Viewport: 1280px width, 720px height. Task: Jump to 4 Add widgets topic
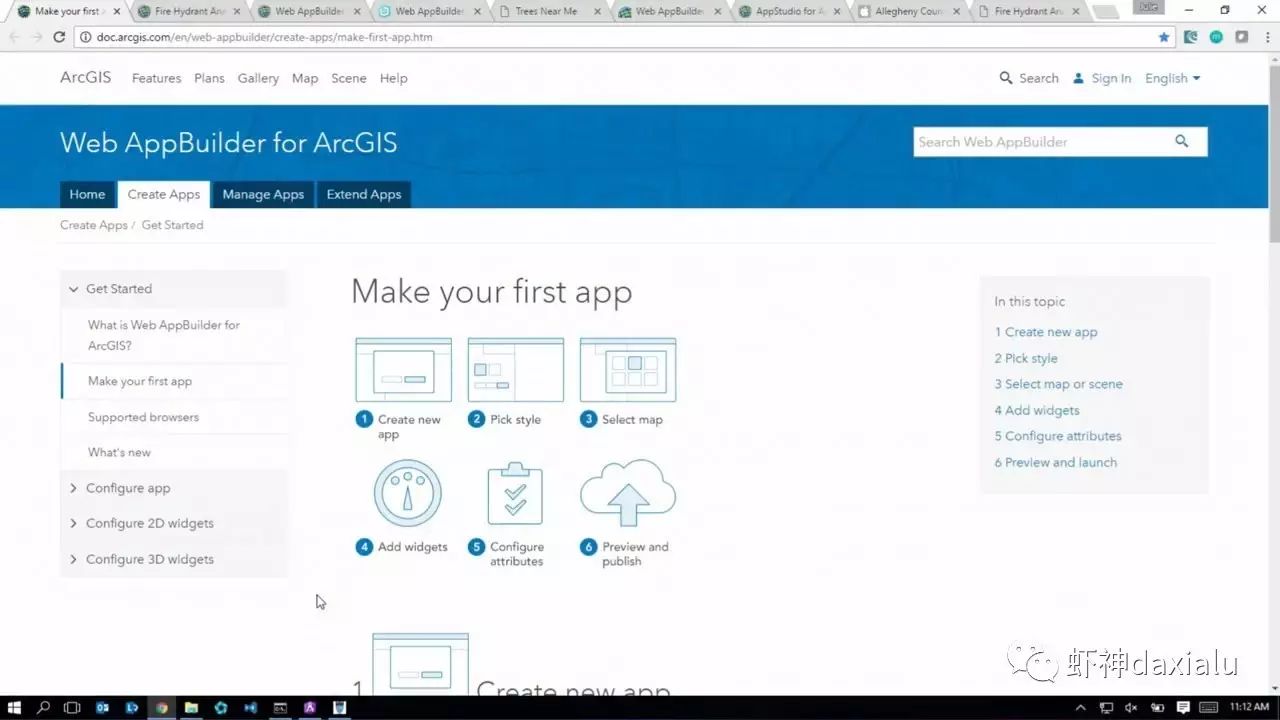pyautogui.click(x=1037, y=410)
